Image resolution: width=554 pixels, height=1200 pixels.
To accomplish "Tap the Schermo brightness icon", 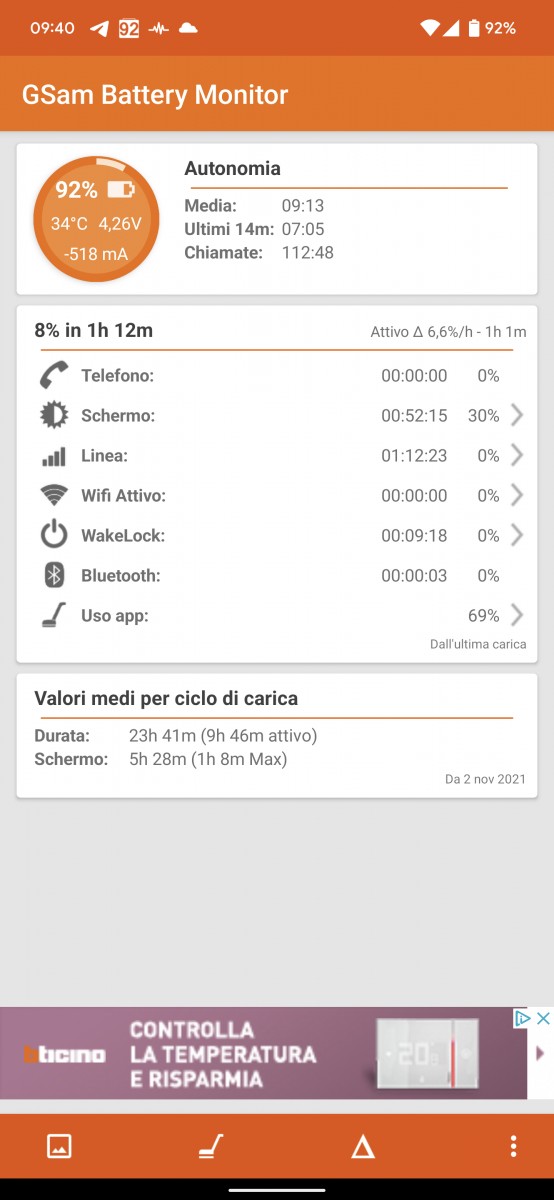I will click(53, 415).
